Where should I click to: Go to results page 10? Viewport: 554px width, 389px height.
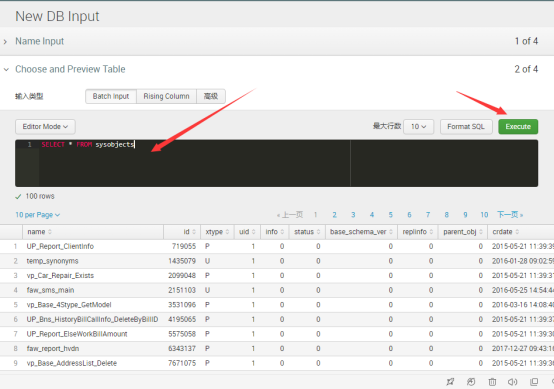[x=484, y=215]
